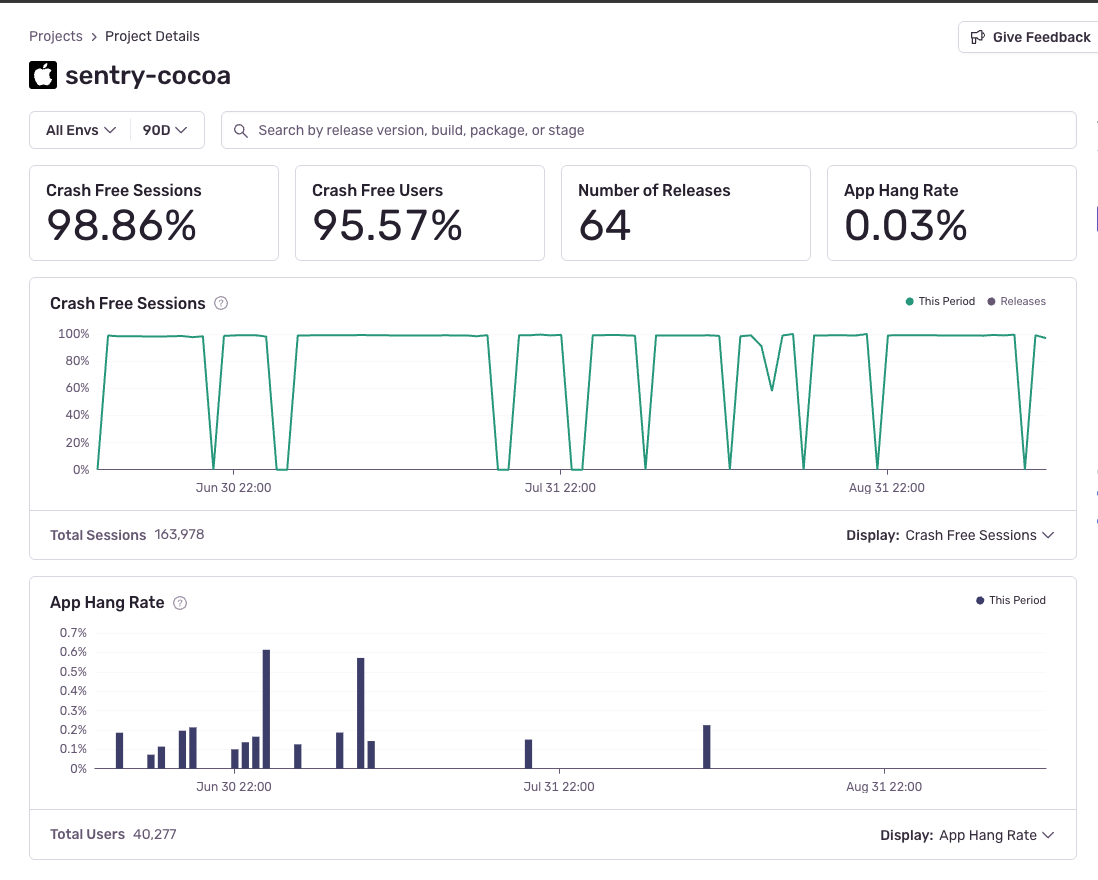This screenshot has height=880, width=1098.
Task: Click the tallest 0.6% bar in App Hang Rate
Action: click(266, 708)
